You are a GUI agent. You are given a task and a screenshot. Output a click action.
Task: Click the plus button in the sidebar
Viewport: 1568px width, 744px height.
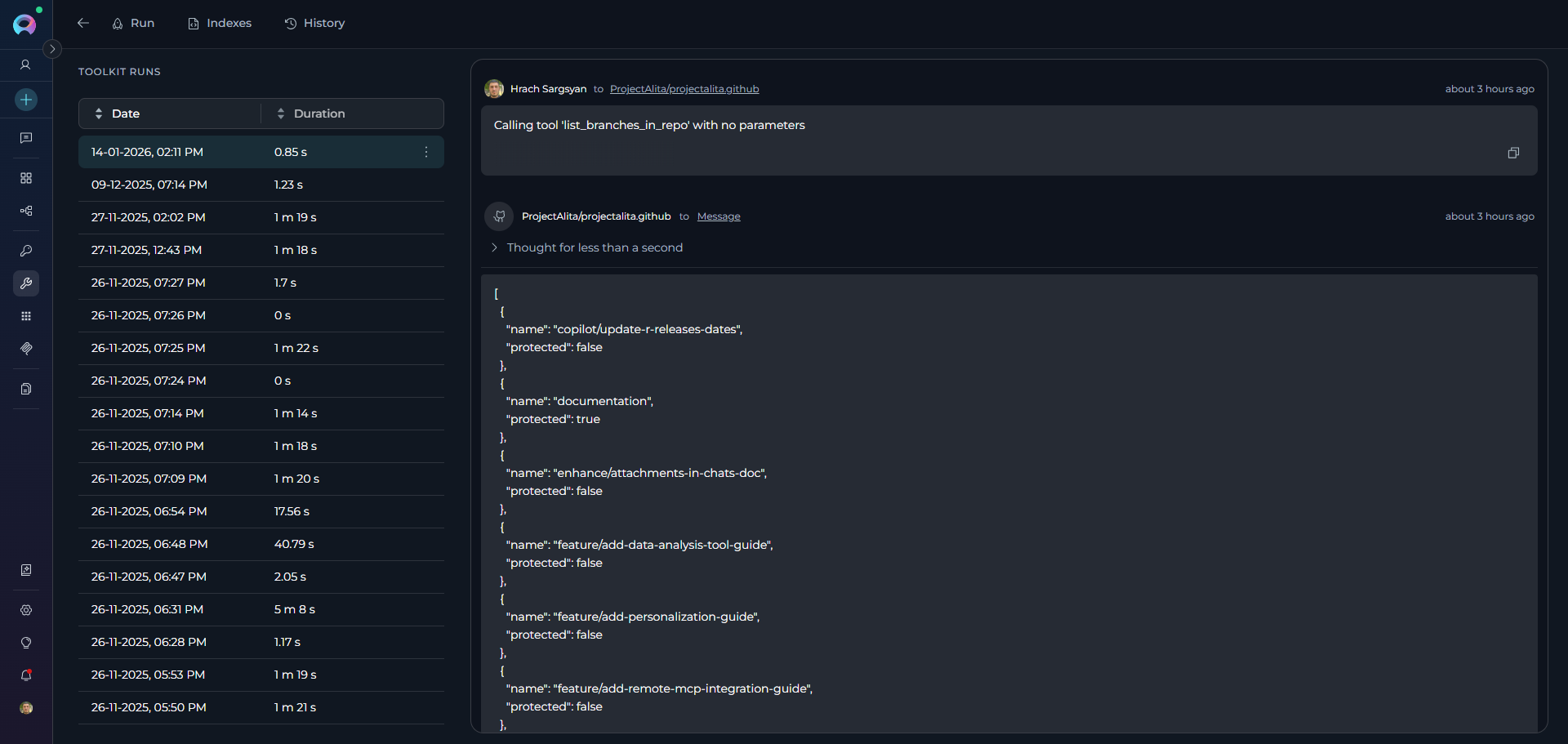(x=26, y=100)
